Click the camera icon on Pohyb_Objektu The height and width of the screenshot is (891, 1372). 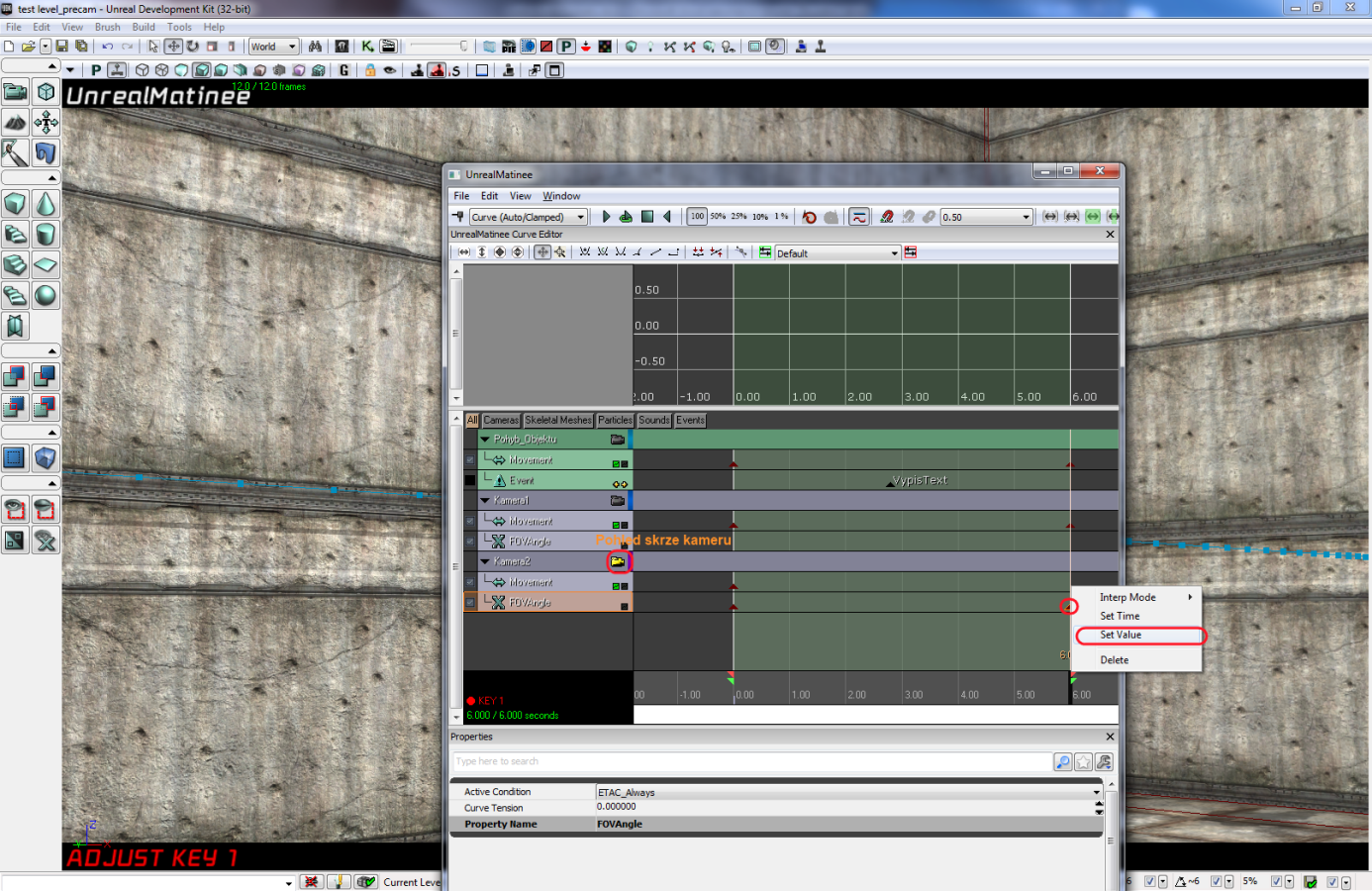618,440
